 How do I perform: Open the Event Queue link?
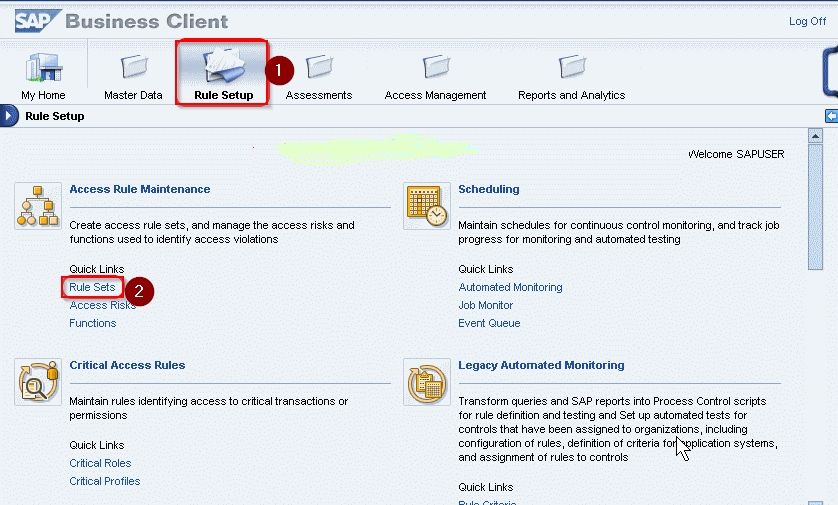[489, 324]
